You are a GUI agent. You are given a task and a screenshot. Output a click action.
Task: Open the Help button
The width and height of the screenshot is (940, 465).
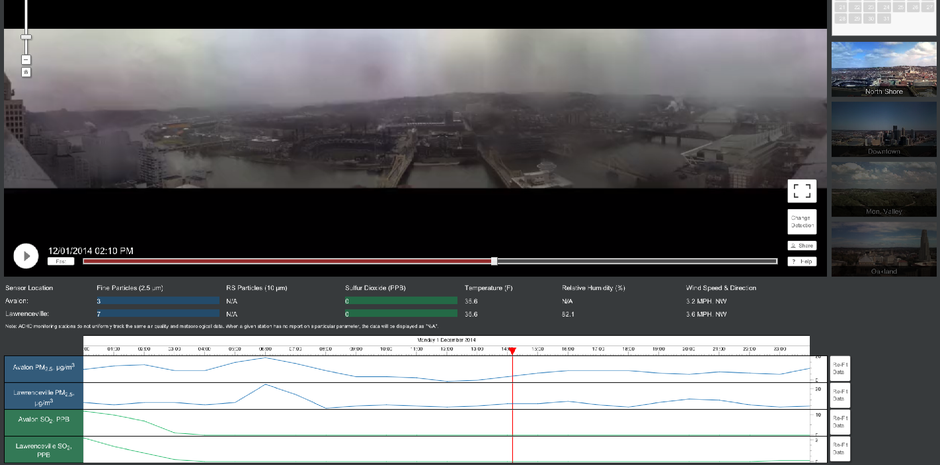point(801,262)
